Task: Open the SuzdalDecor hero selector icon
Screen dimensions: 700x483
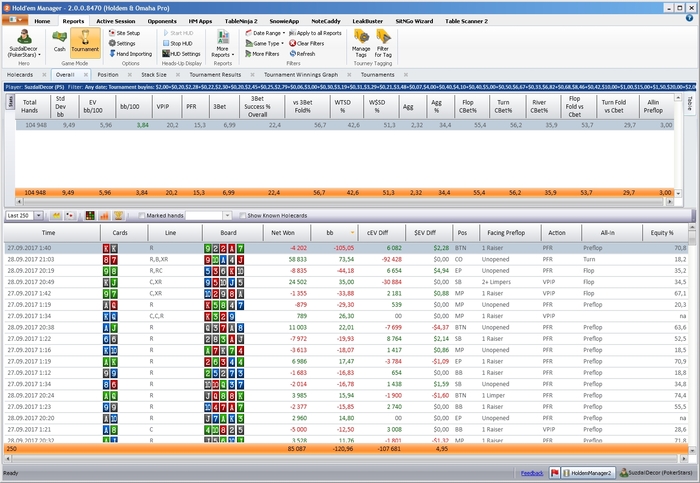Action: click(24, 37)
